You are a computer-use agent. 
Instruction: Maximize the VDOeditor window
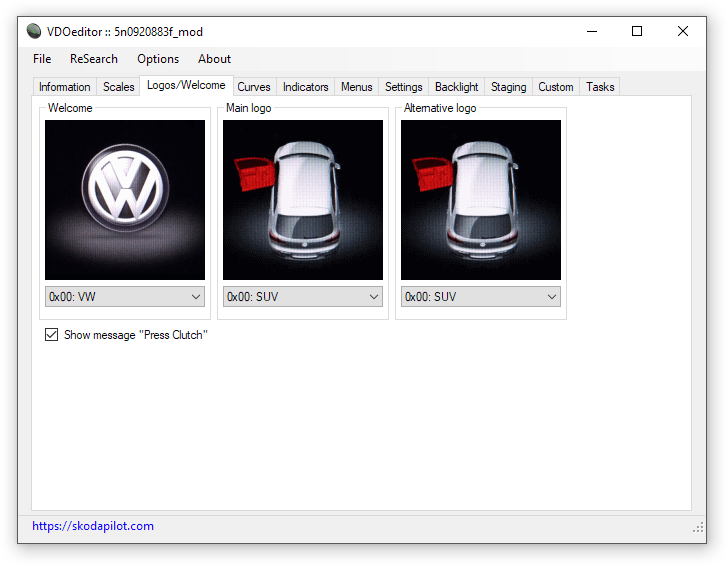(637, 32)
